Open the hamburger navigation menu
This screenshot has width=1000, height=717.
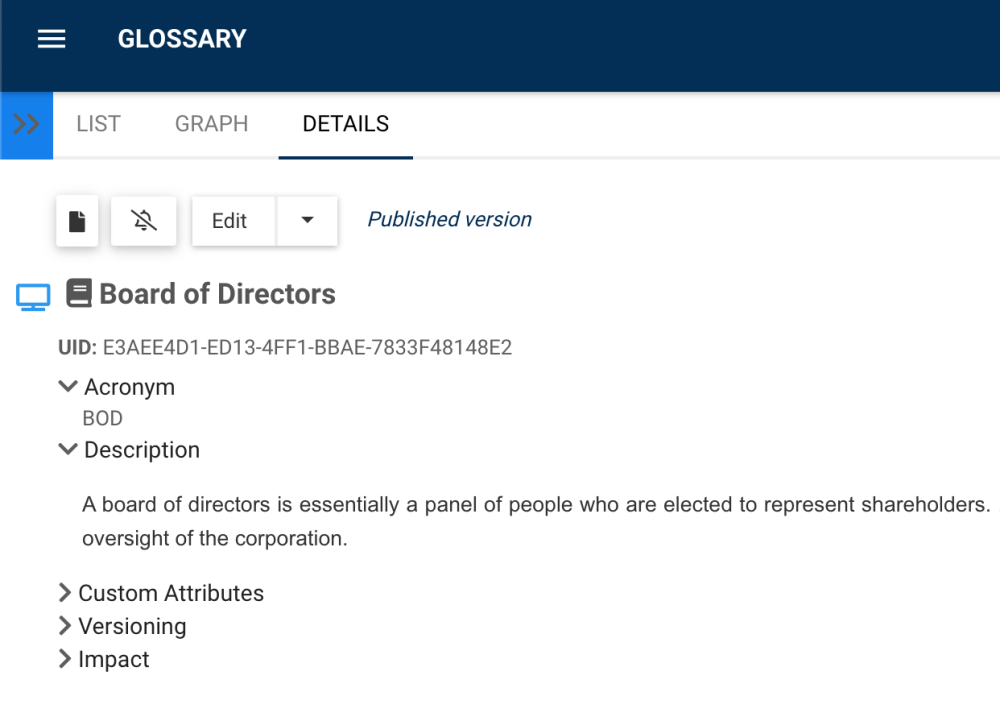point(51,39)
